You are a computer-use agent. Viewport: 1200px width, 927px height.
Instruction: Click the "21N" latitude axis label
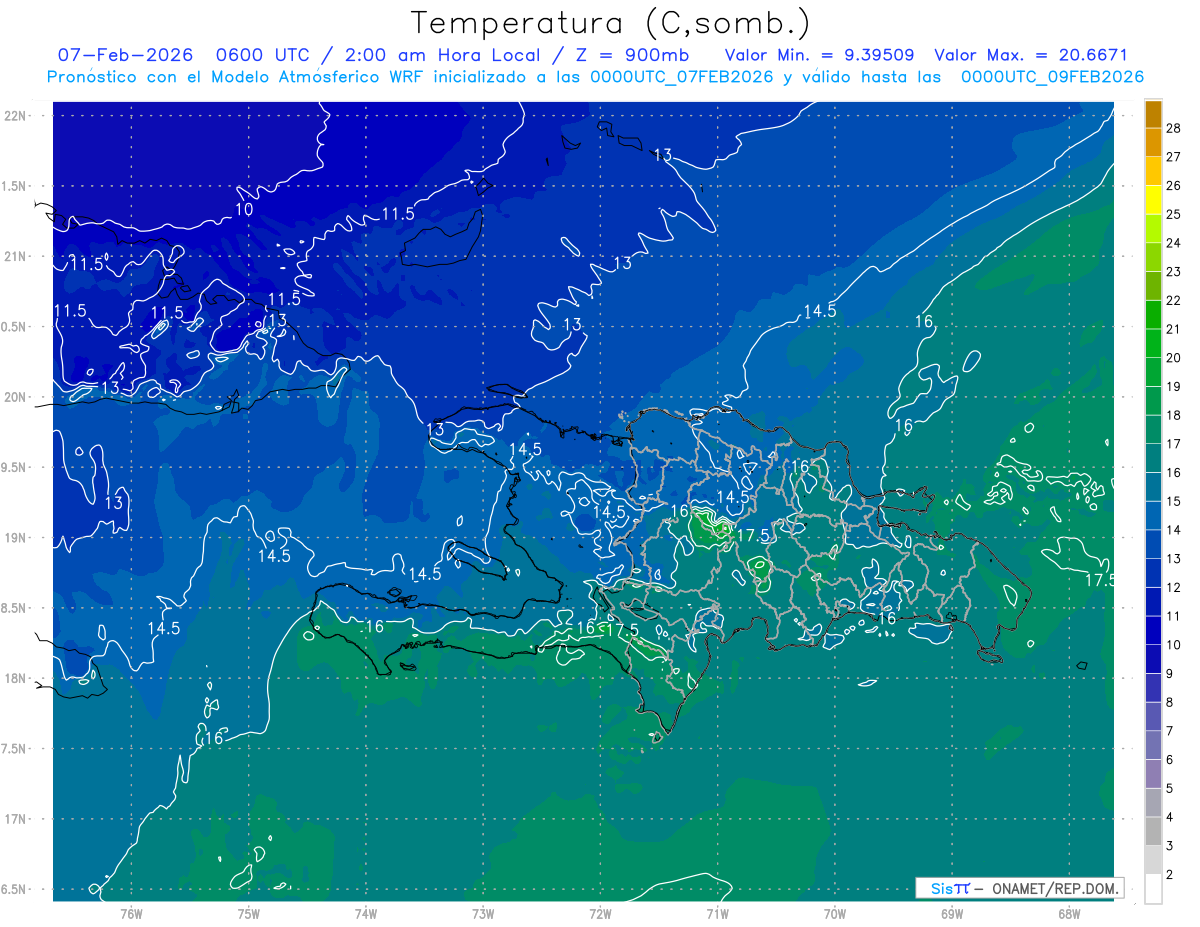click(x=15, y=256)
